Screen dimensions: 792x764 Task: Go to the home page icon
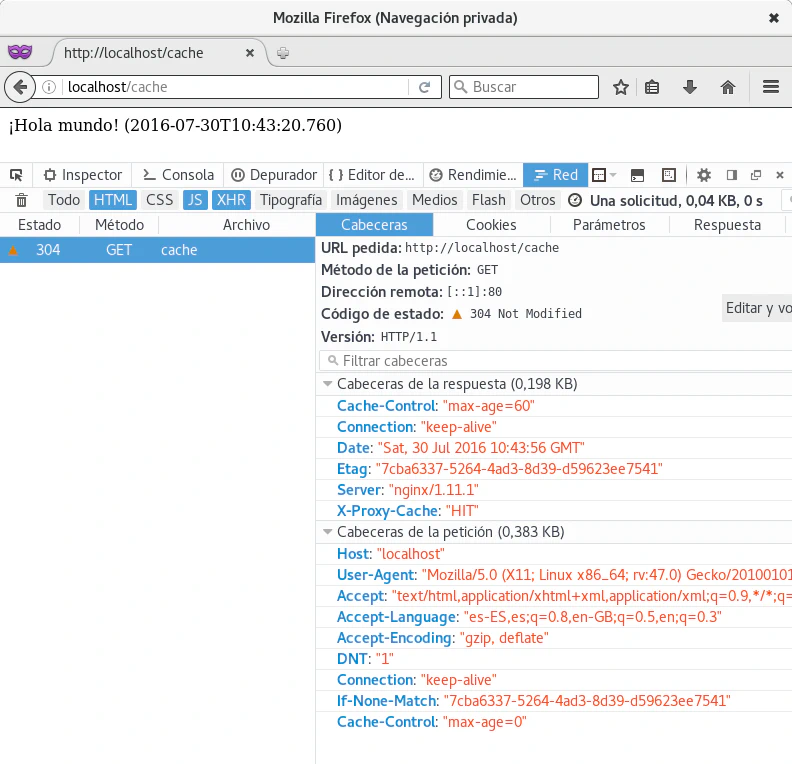[728, 87]
